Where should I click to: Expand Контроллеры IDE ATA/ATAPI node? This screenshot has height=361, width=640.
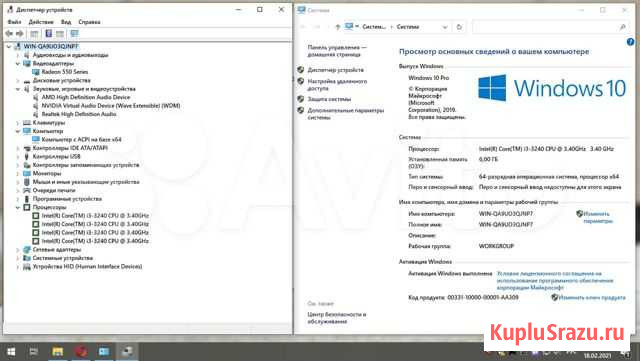pyautogui.click(x=18, y=148)
